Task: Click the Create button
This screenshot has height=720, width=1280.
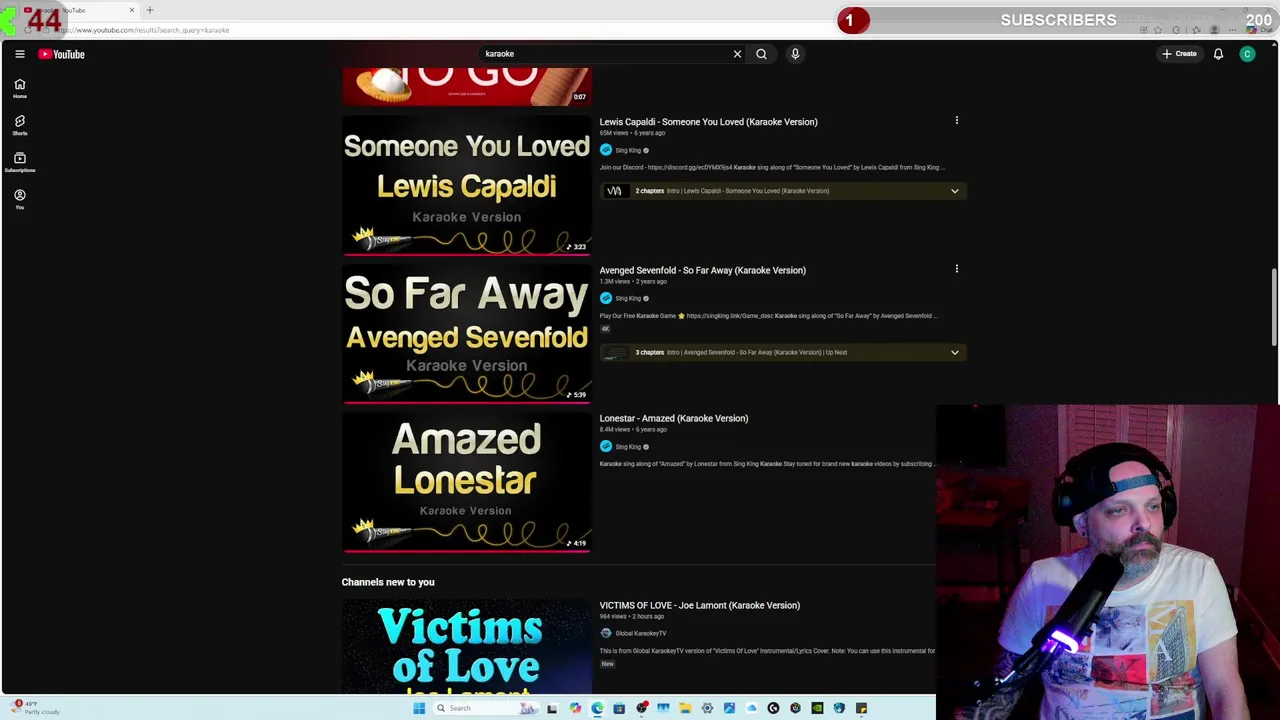Action: (x=1179, y=54)
